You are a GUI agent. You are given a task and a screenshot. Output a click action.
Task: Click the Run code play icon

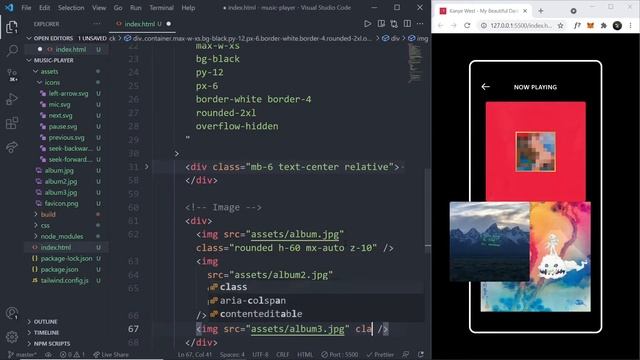367,24
